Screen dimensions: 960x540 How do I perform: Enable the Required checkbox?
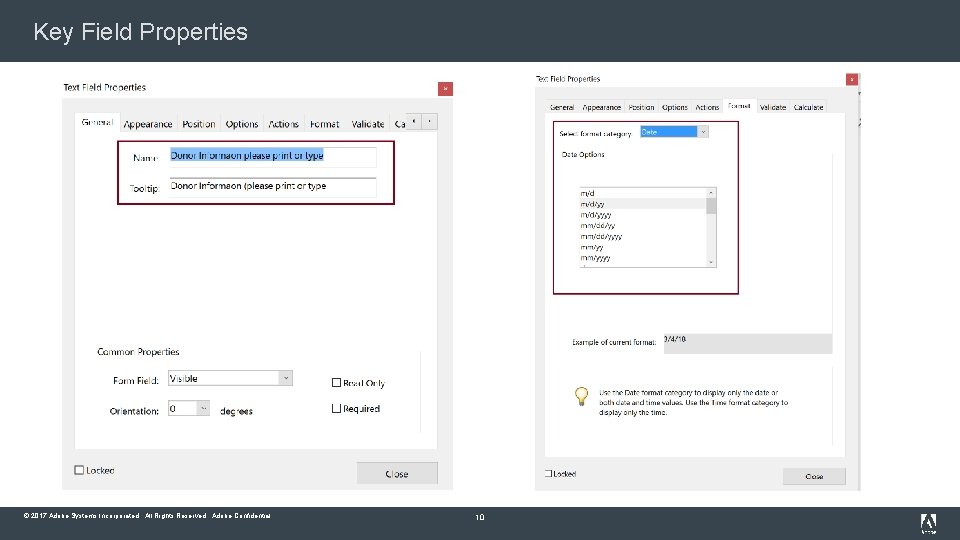pyautogui.click(x=336, y=408)
